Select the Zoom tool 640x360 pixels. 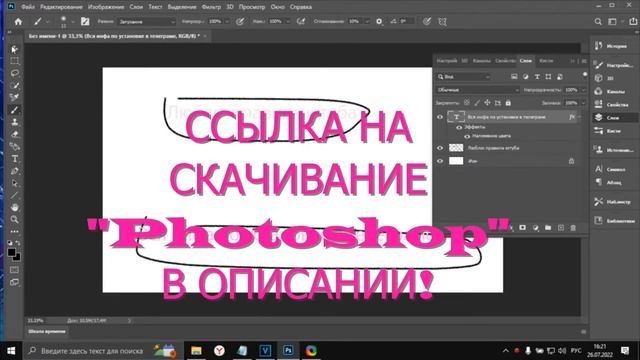[14, 220]
